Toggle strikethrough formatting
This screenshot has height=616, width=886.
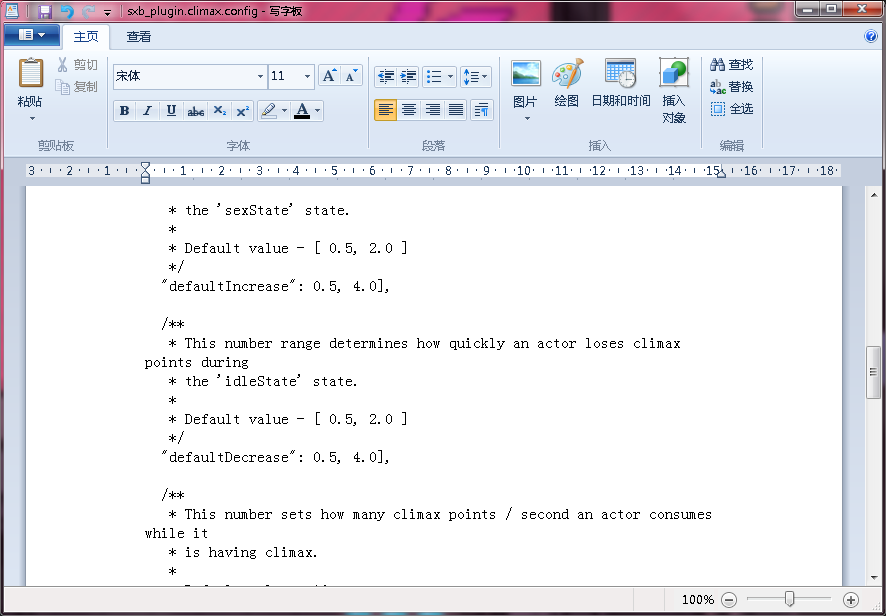coord(196,111)
